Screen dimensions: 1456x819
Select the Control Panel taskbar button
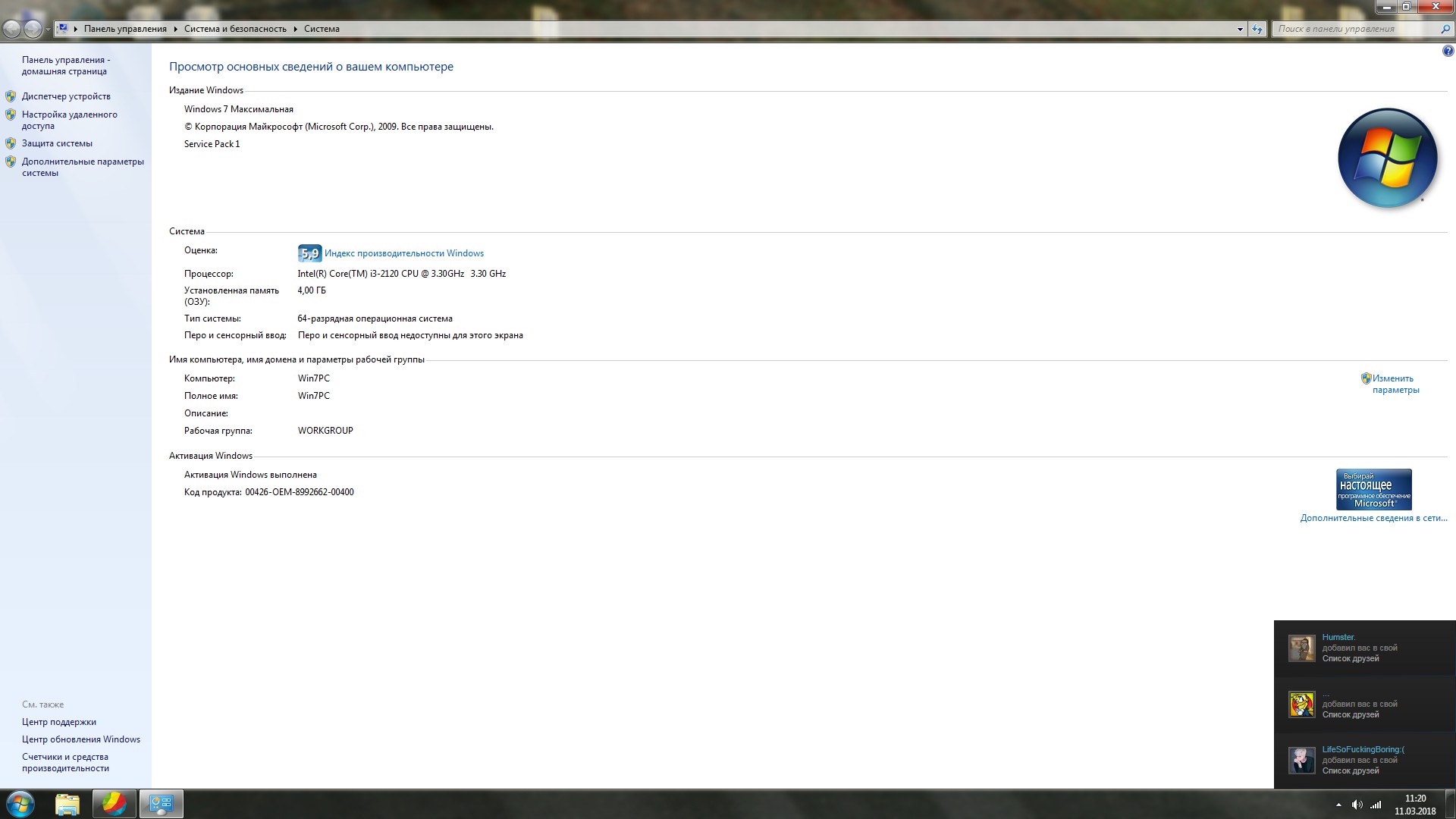click(162, 804)
